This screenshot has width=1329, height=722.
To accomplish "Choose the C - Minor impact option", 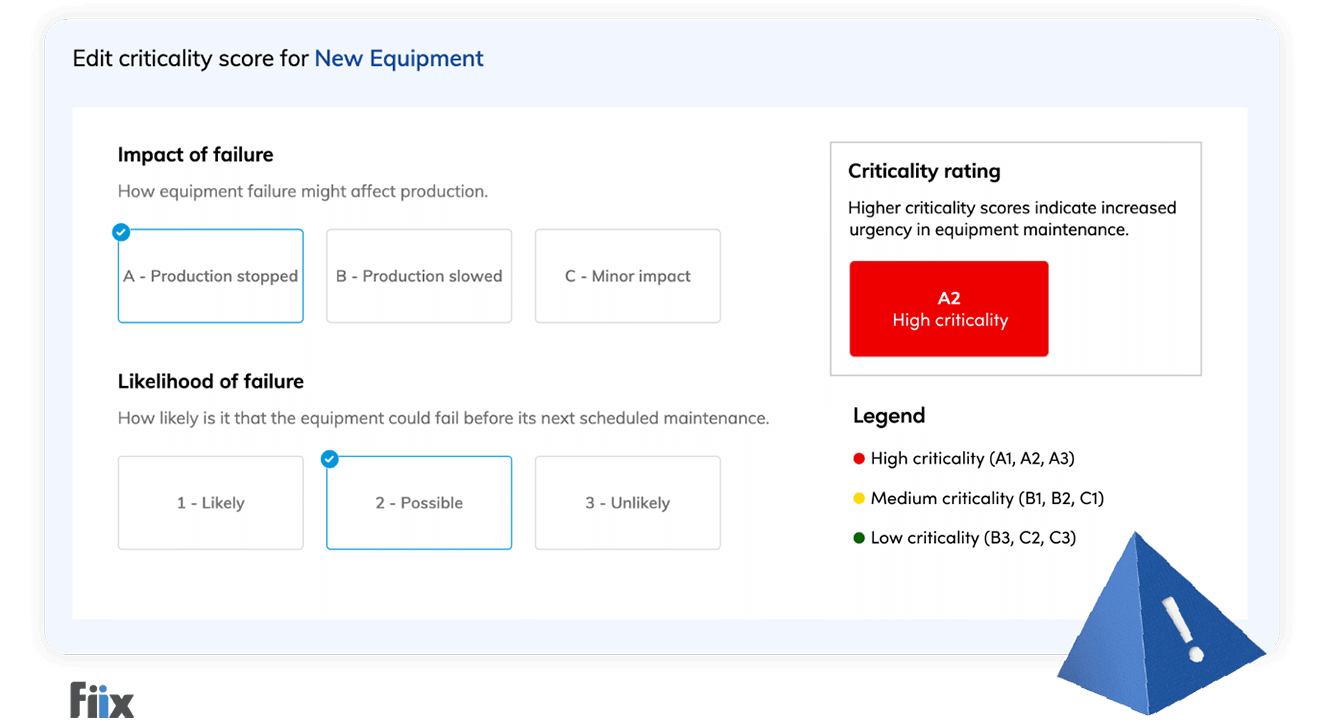I will pyautogui.click(x=627, y=276).
